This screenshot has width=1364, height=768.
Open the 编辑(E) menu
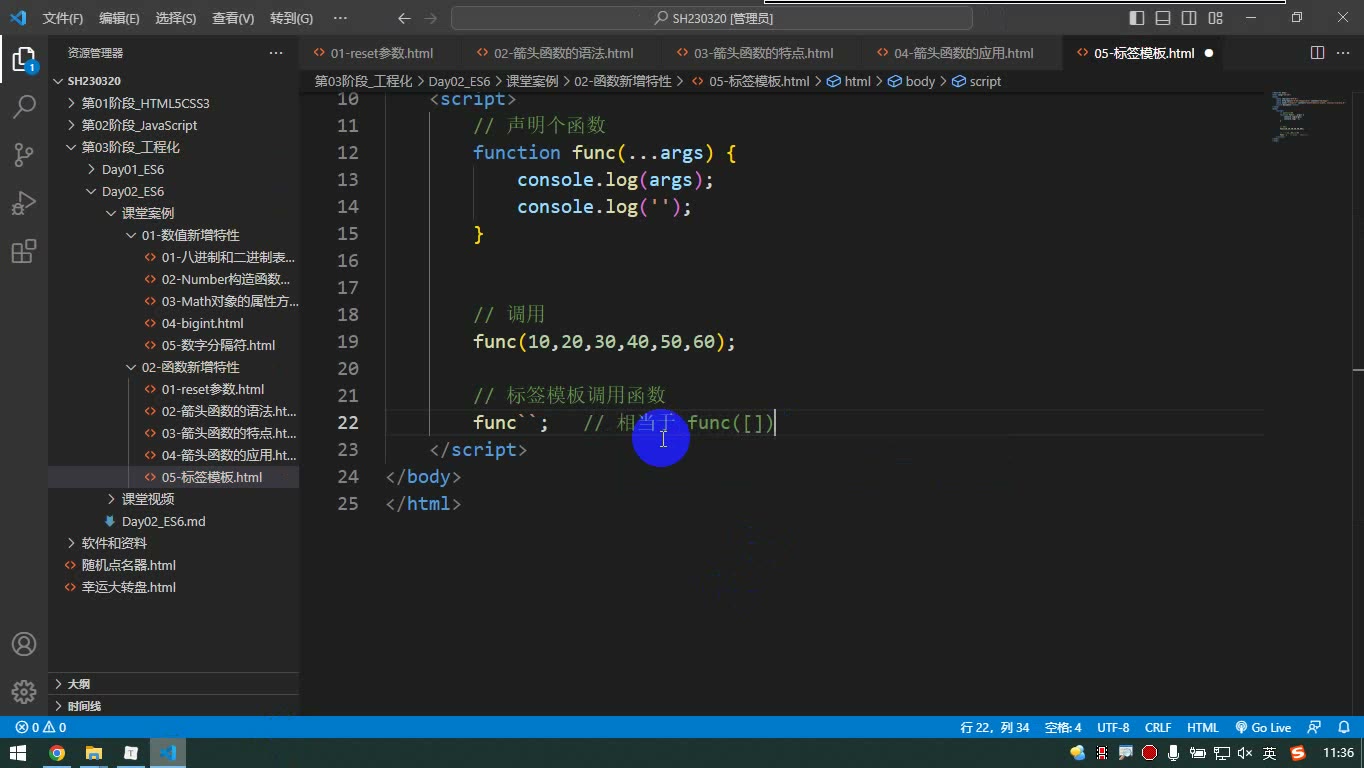click(x=119, y=18)
